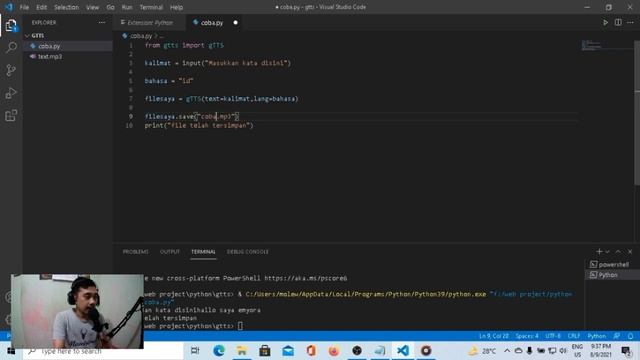
Task: Change language mode via Python entry
Action: tap(596, 336)
